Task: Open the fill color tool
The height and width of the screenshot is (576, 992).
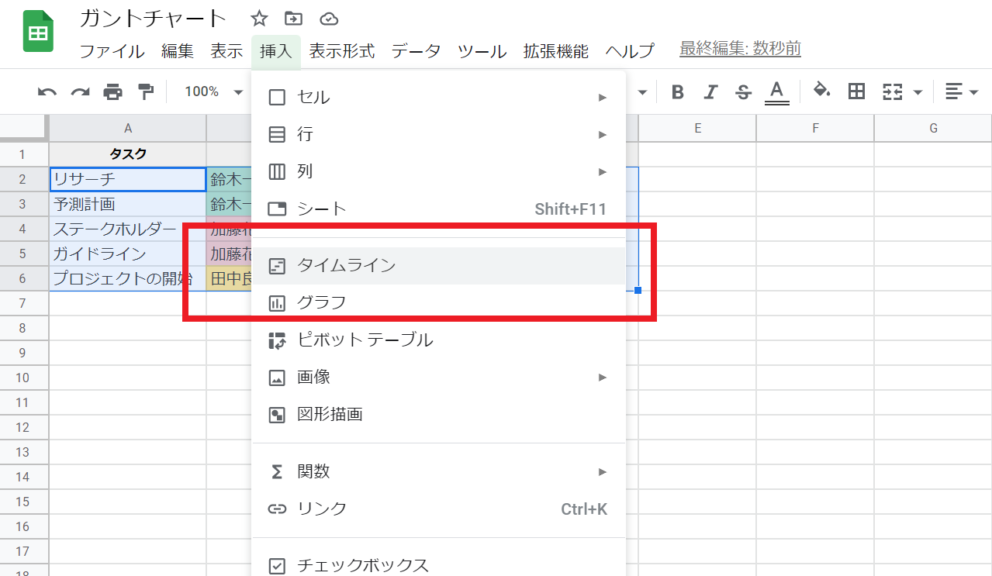Action: click(x=820, y=91)
